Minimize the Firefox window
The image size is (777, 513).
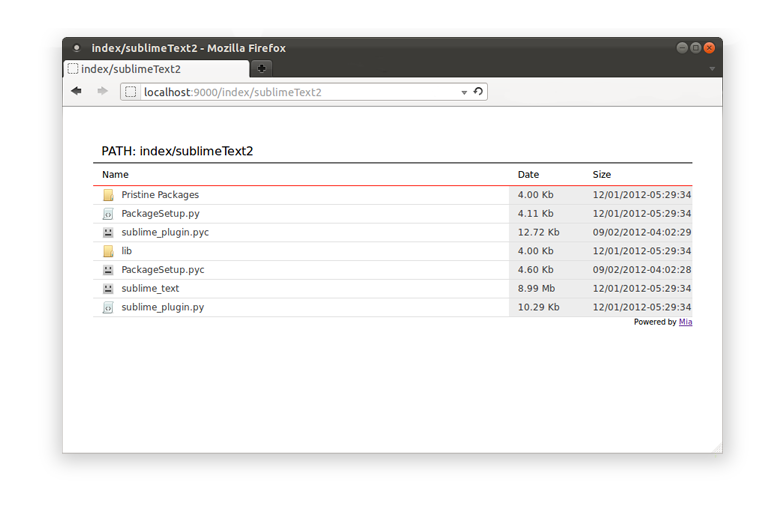coord(682,48)
